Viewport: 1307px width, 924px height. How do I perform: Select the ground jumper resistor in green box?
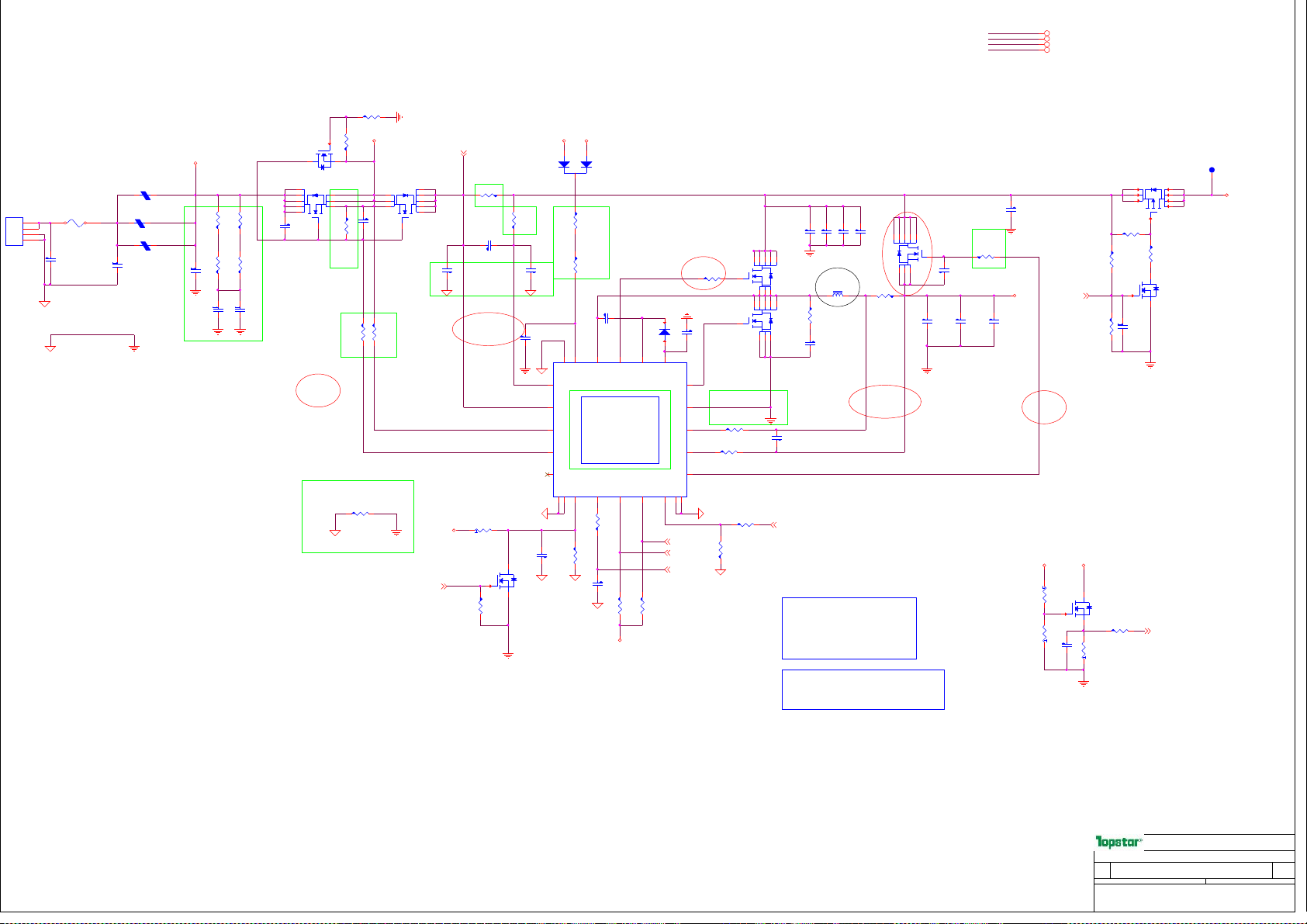(361, 514)
